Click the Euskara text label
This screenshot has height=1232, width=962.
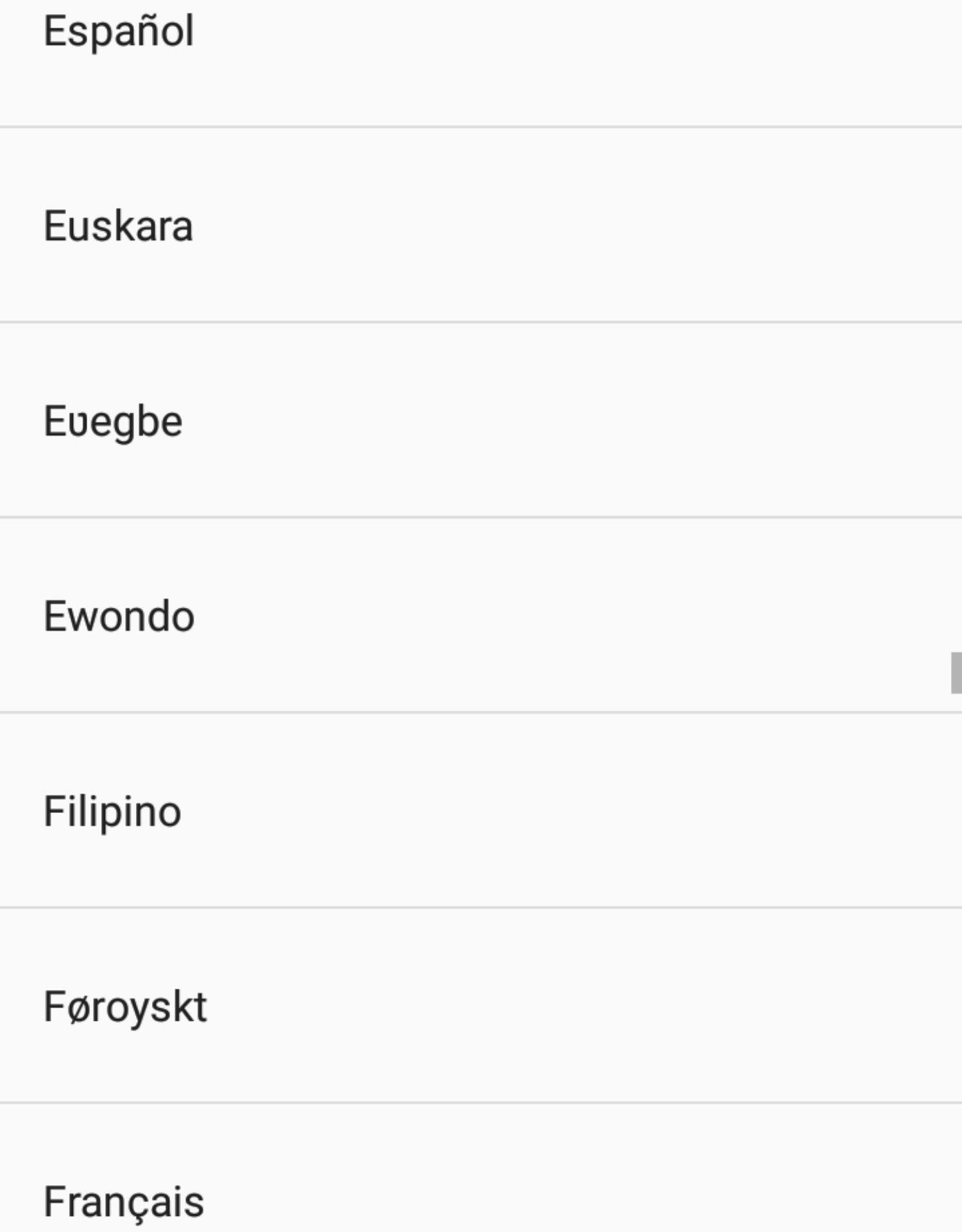pos(119,226)
